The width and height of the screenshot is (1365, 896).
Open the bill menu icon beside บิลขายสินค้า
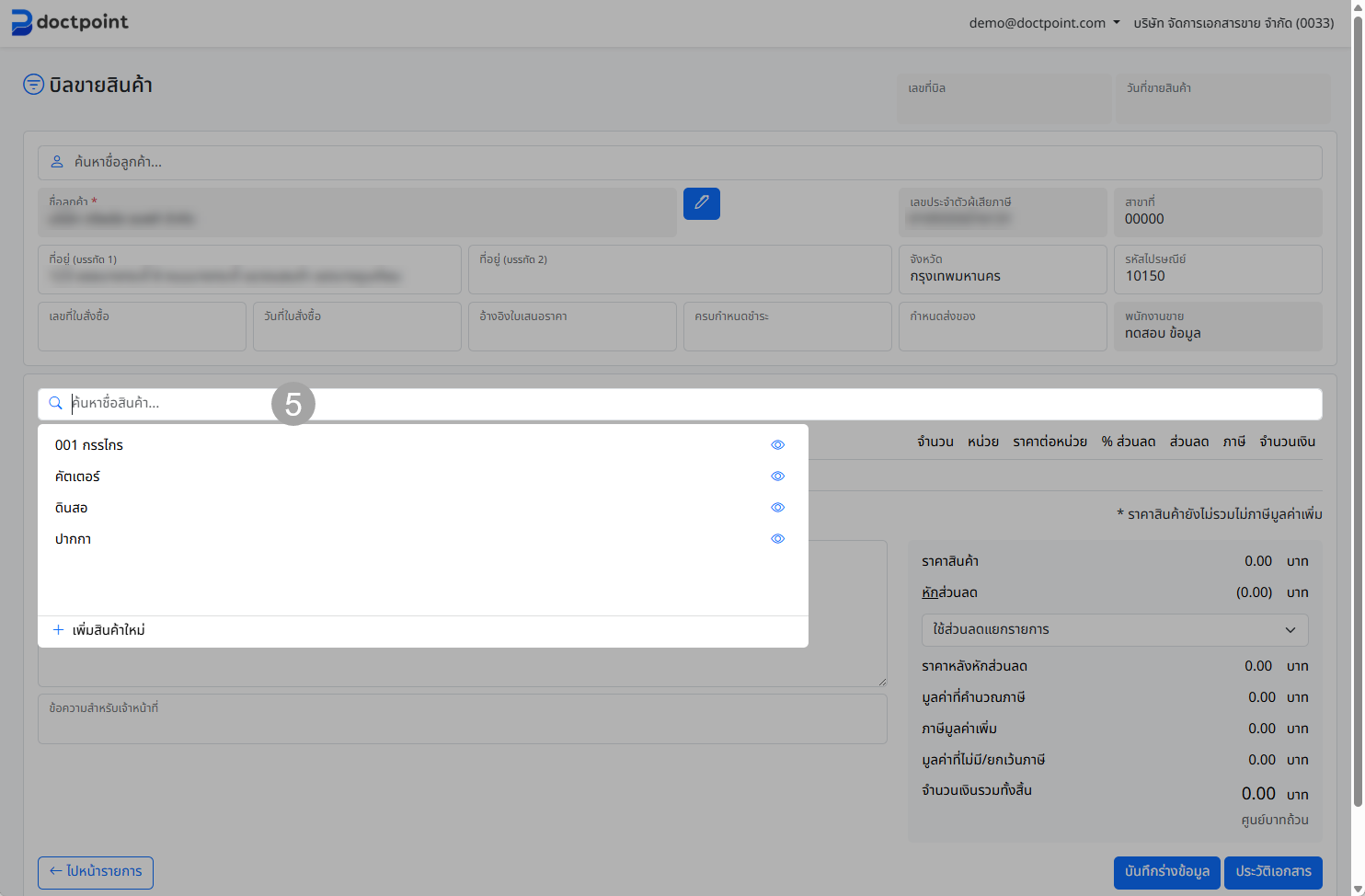[33, 85]
